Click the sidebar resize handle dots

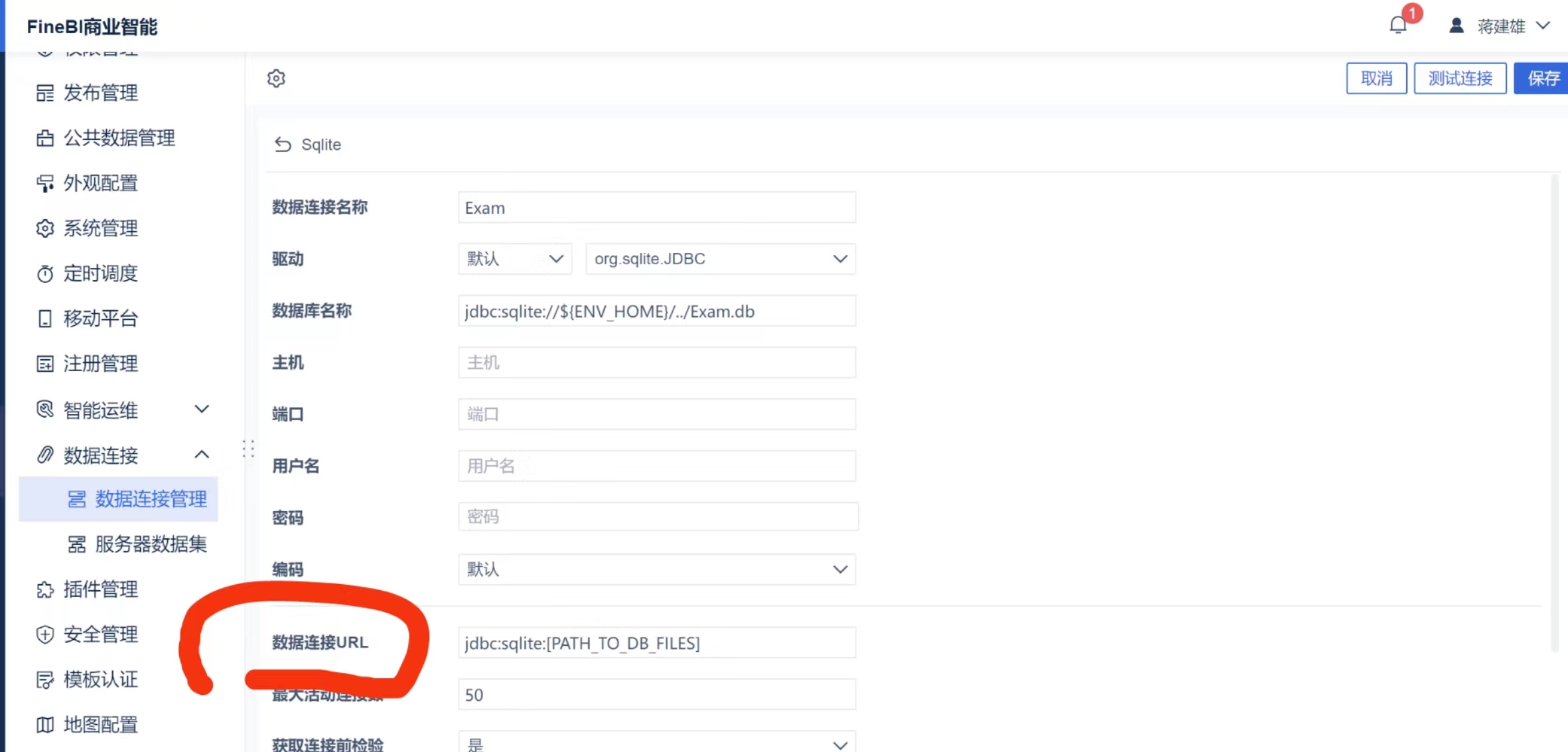coord(248,449)
